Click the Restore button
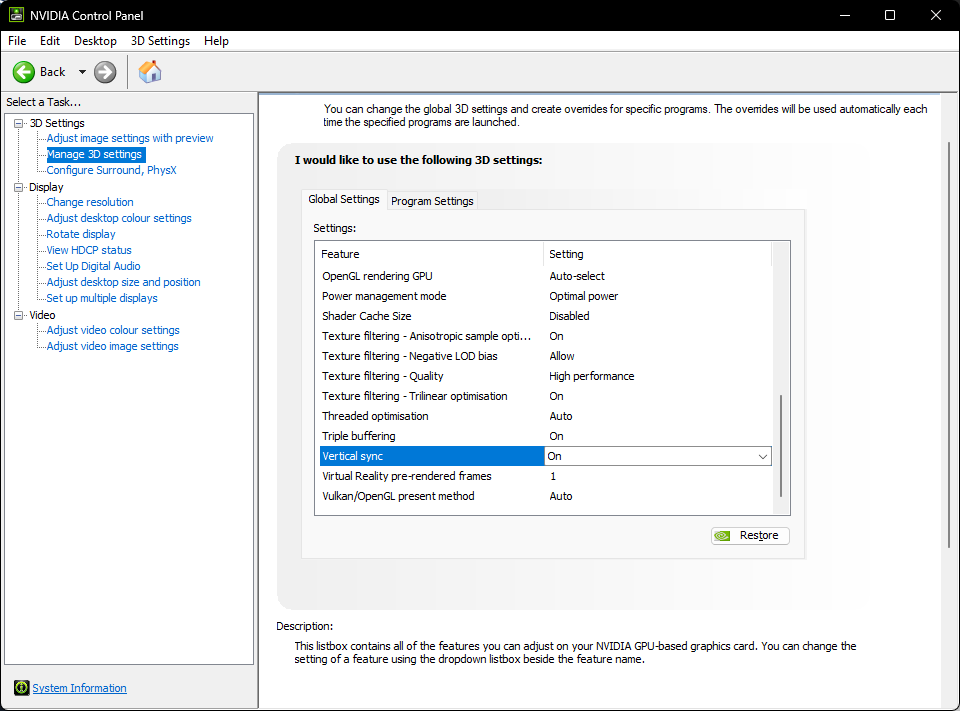 pyautogui.click(x=750, y=535)
